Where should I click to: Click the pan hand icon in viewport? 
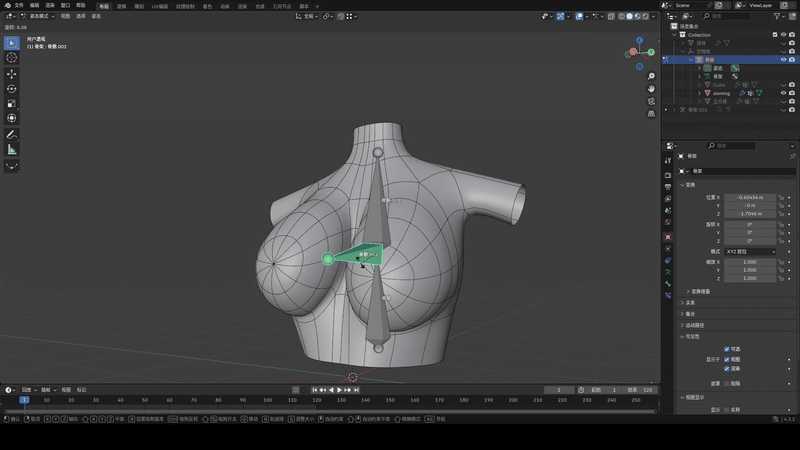(x=651, y=88)
